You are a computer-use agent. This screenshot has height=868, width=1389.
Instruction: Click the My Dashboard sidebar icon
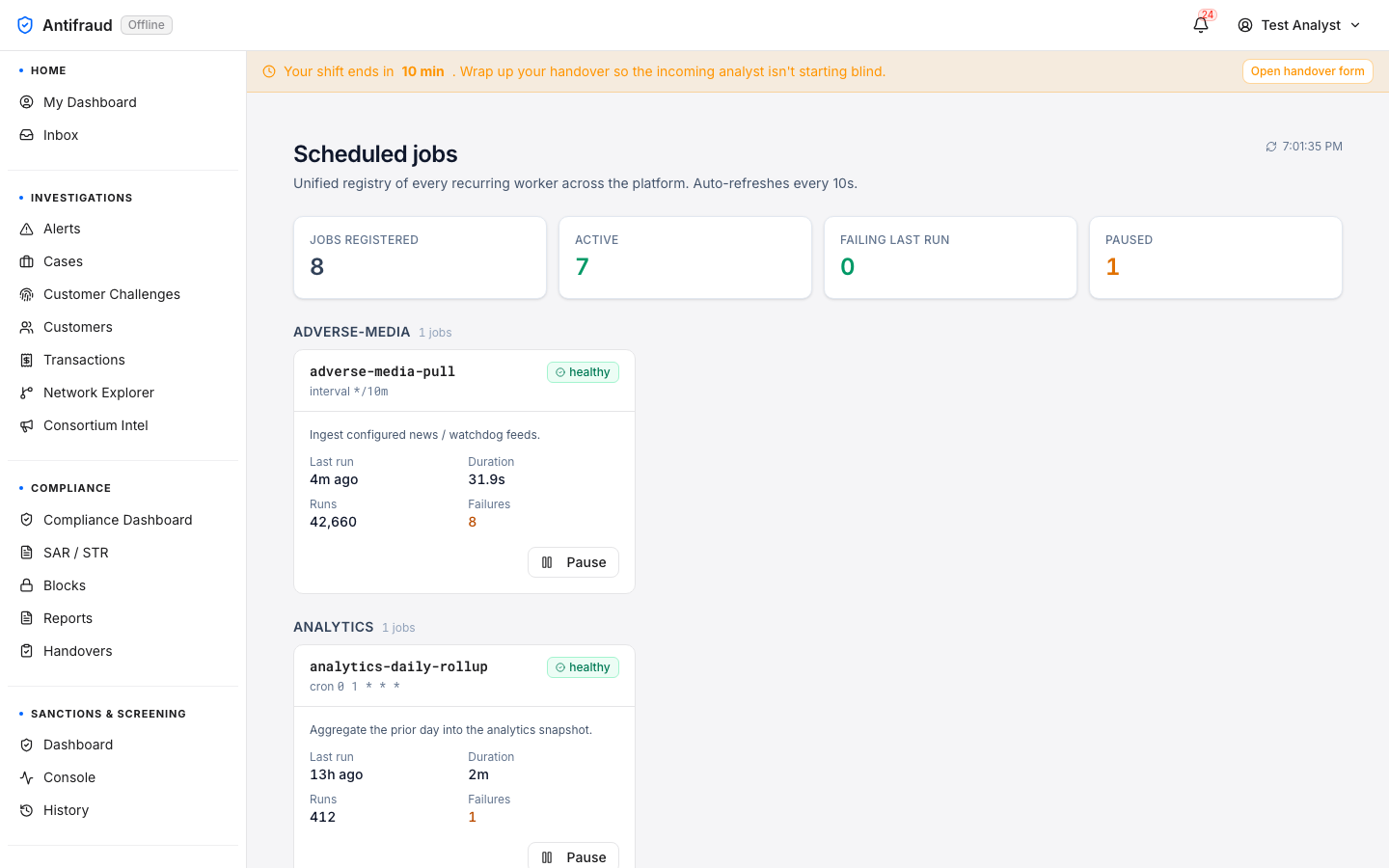coord(27,102)
